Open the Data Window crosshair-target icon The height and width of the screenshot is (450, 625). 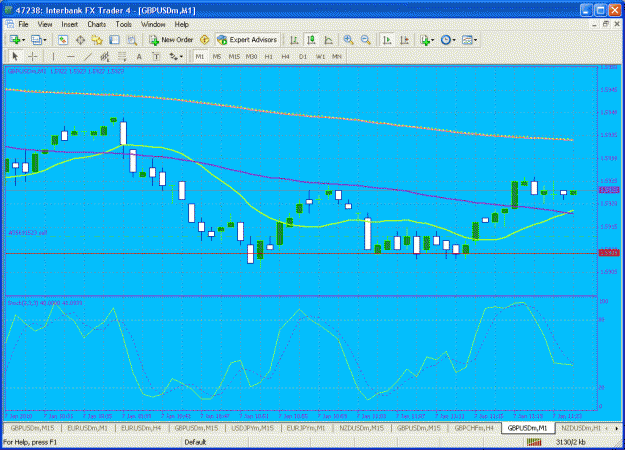tap(80, 40)
